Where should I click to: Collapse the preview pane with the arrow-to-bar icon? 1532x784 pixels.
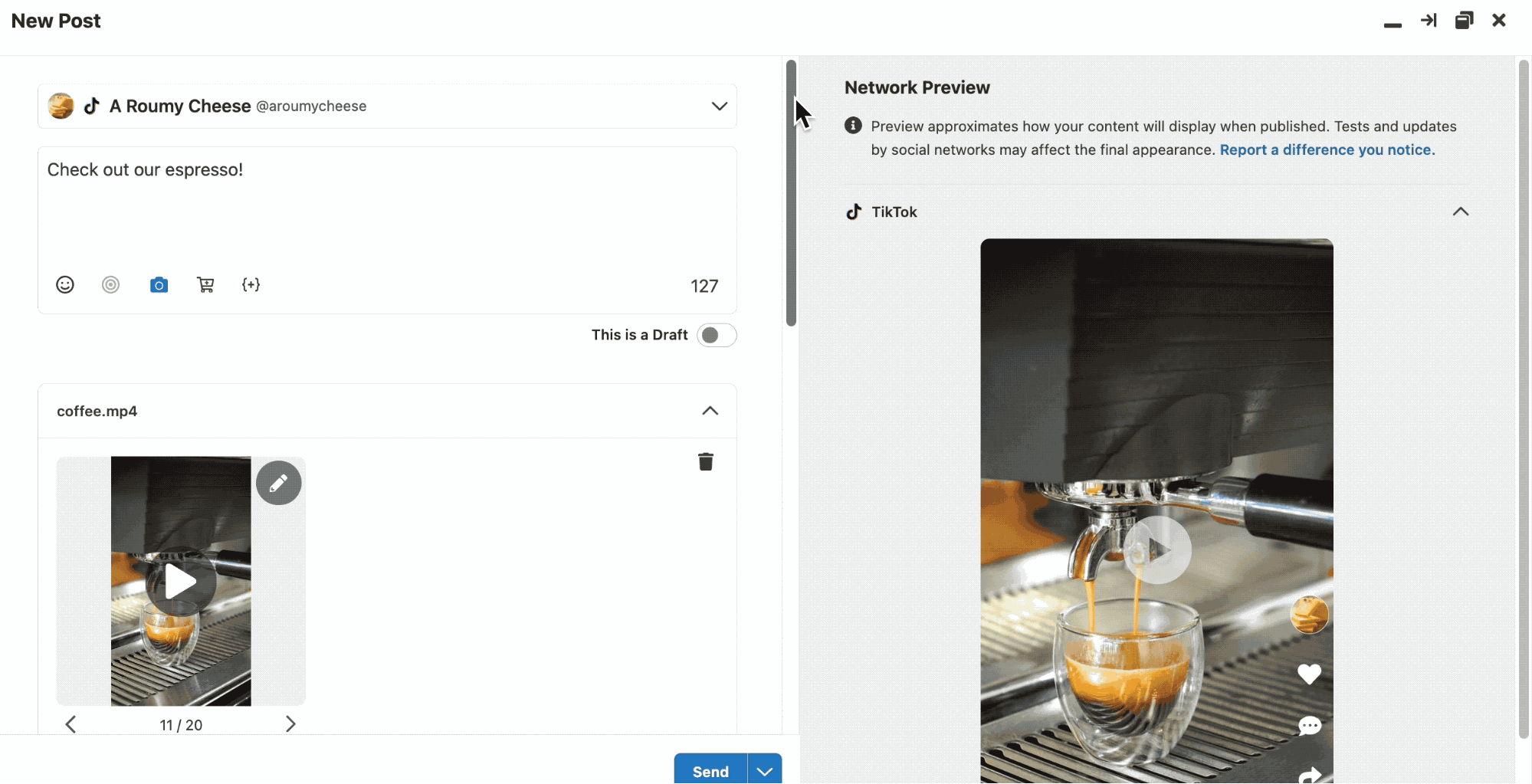click(x=1428, y=20)
